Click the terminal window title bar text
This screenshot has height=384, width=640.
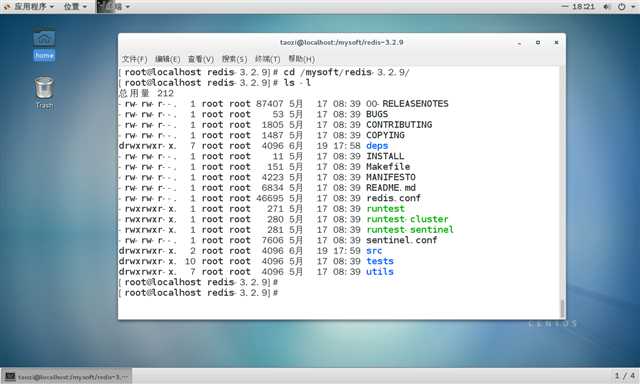341,42
